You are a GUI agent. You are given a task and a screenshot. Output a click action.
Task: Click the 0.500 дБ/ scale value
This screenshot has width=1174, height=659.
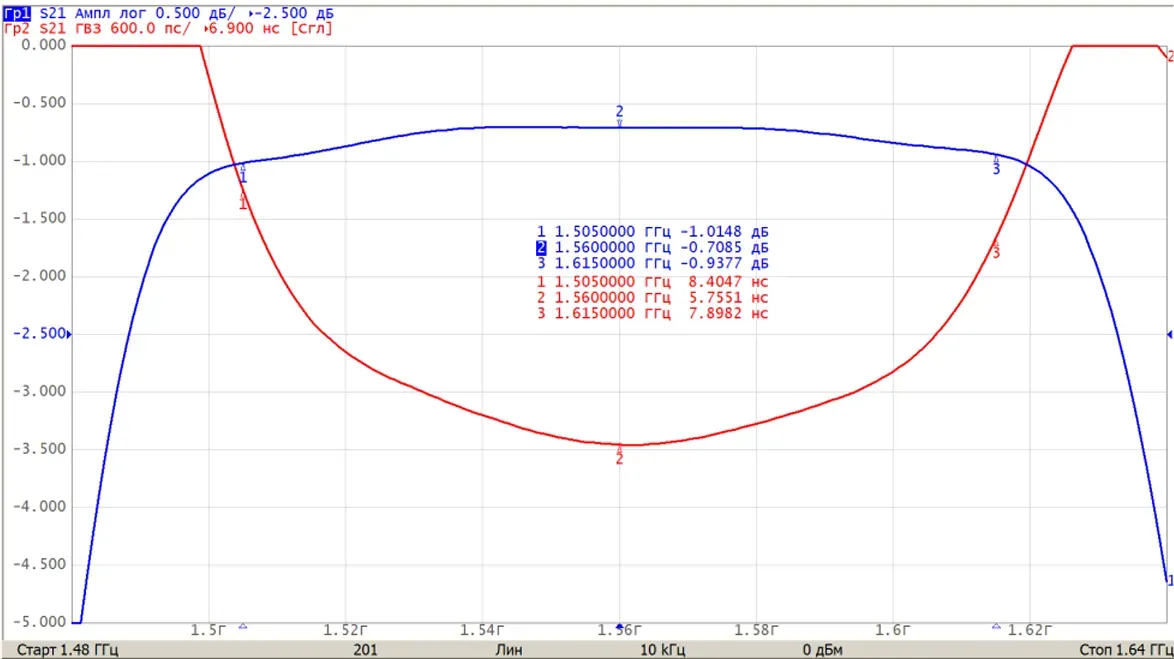(x=195, y=13)
